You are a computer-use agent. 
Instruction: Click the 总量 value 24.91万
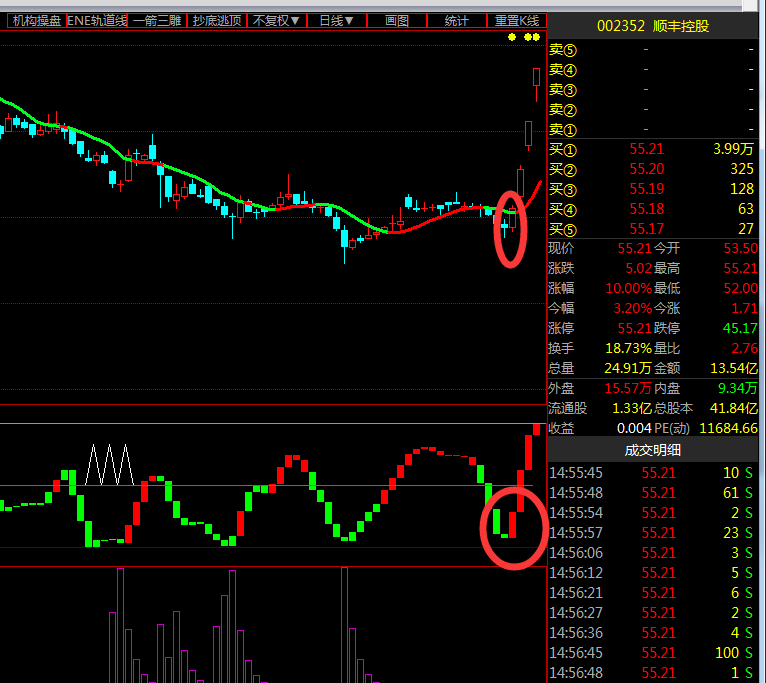[628, 368]
